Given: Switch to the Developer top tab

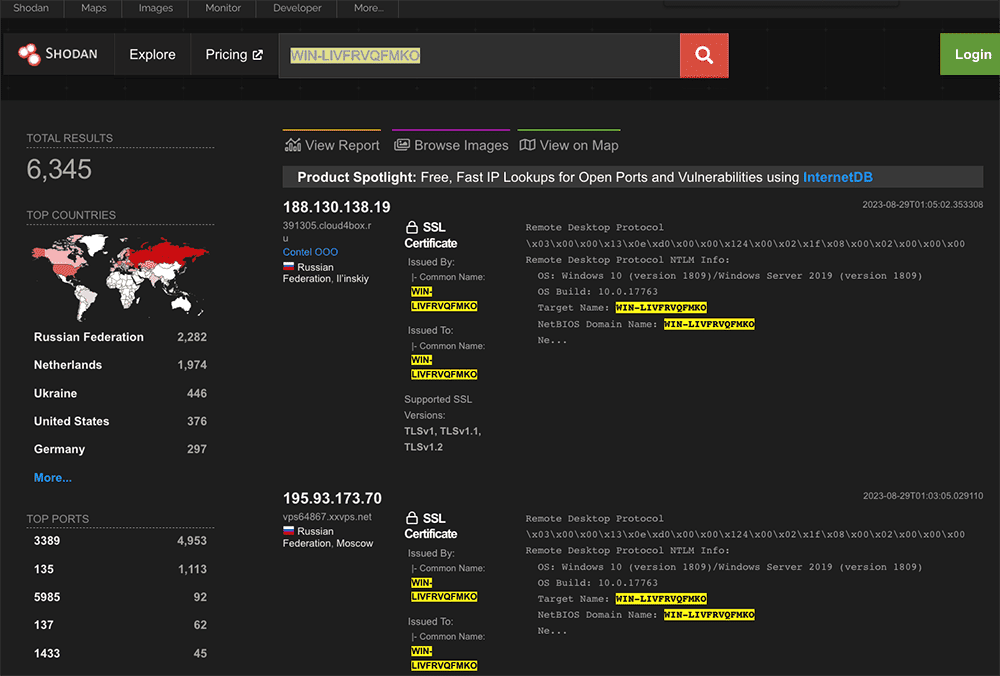Looking at the screenshot, I should click(297, 8).
